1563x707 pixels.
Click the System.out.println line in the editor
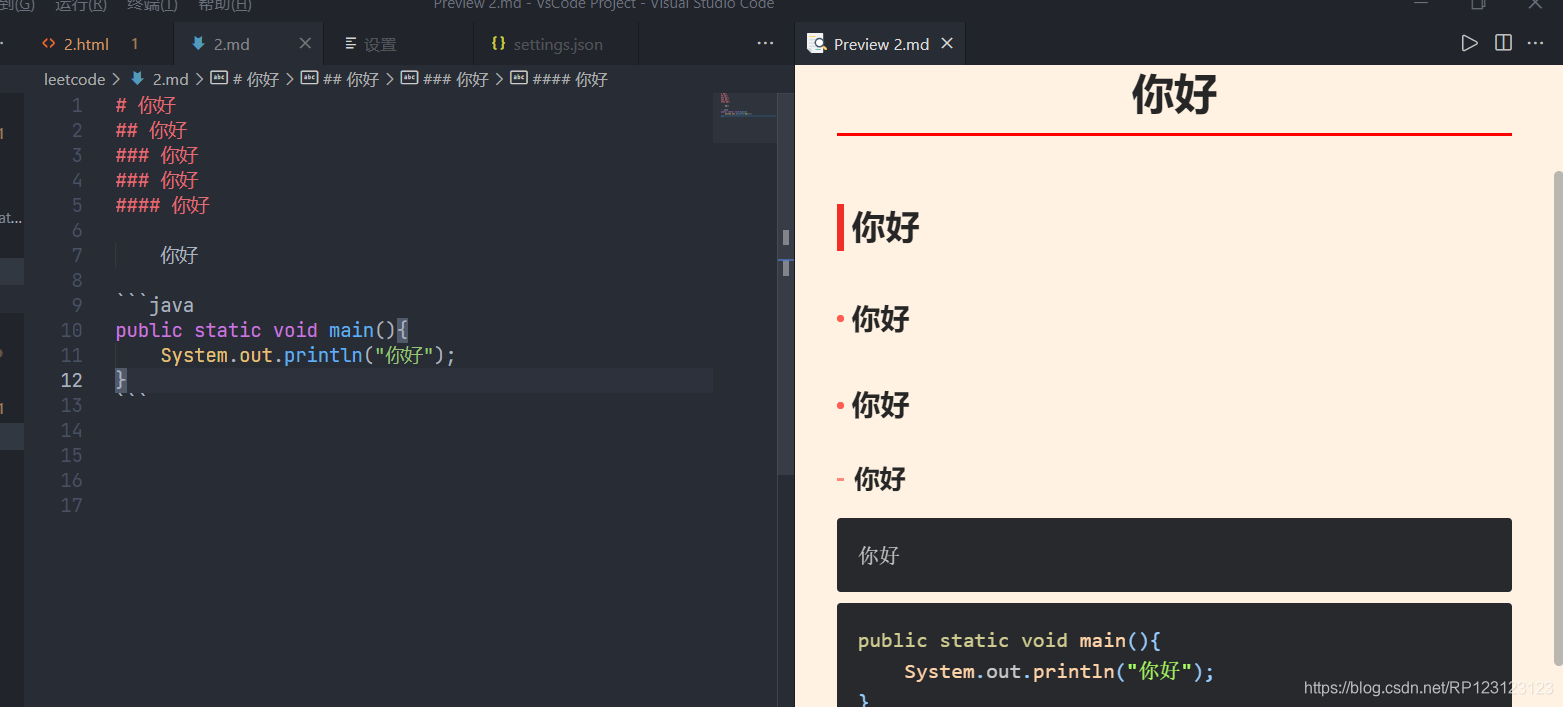coord(308,355)
